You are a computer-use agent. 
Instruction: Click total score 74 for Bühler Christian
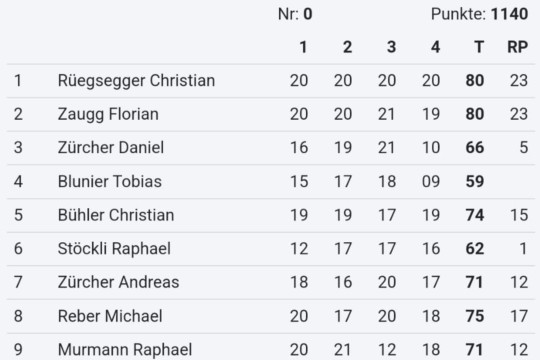(475, 215)
